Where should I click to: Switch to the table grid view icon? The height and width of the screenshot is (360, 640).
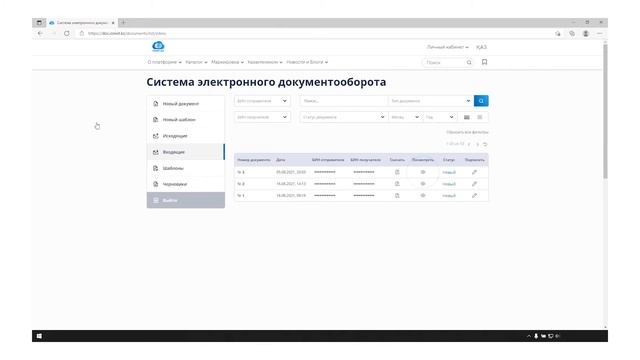tap(467, 117)
